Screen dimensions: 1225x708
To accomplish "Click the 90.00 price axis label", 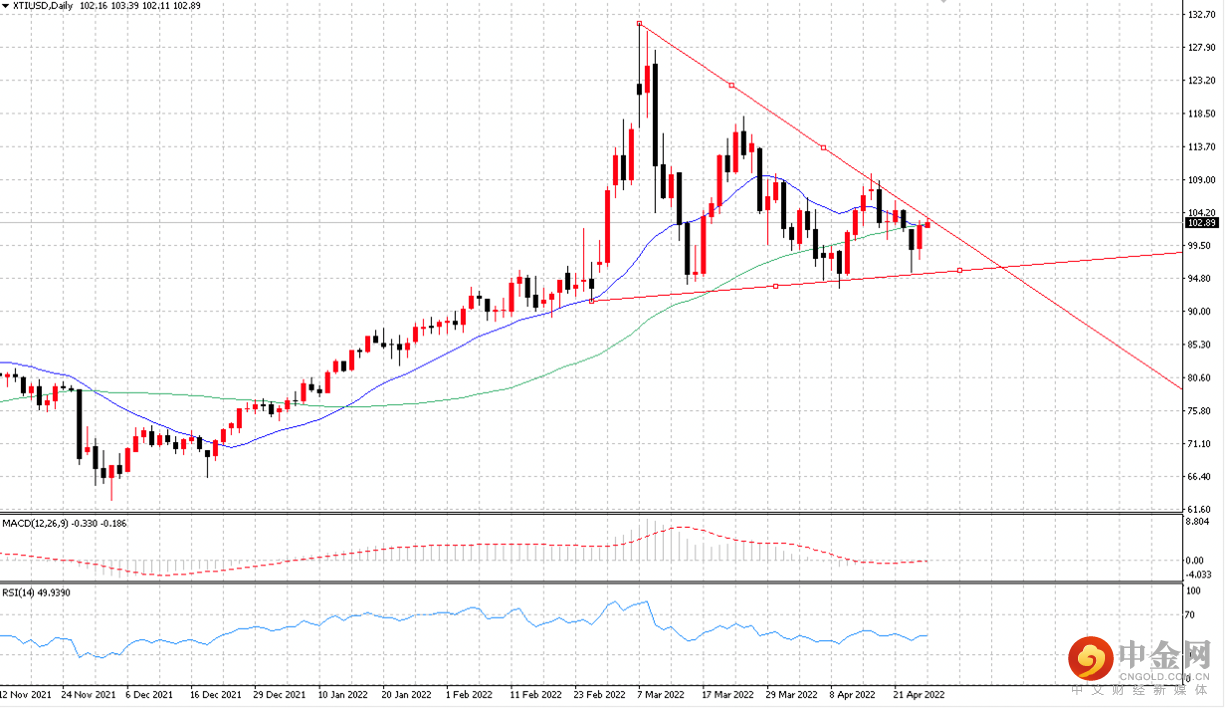I will click(1198, 312).
